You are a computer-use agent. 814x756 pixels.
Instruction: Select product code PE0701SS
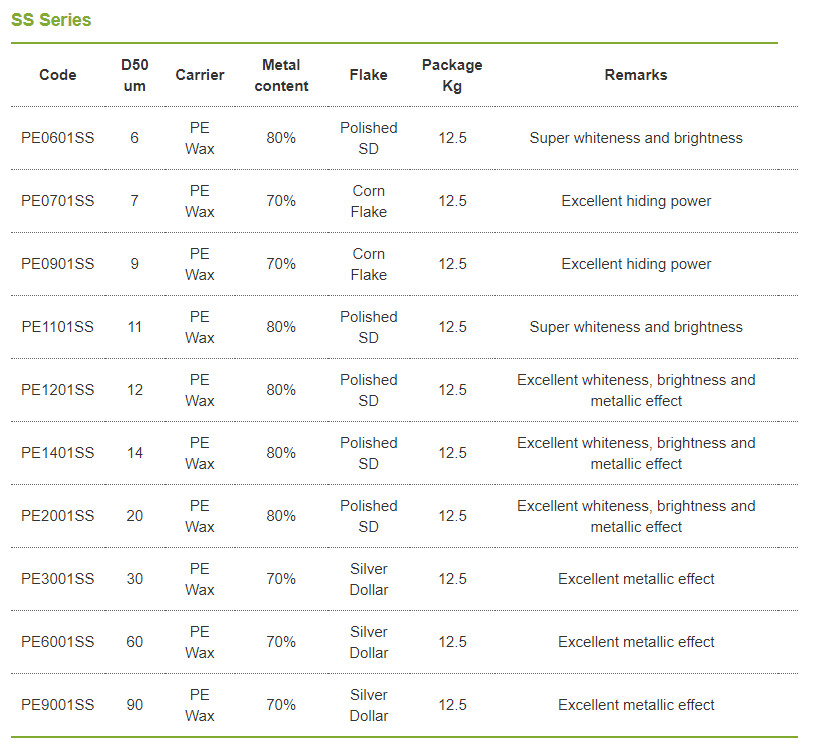(x=58, y=201)
